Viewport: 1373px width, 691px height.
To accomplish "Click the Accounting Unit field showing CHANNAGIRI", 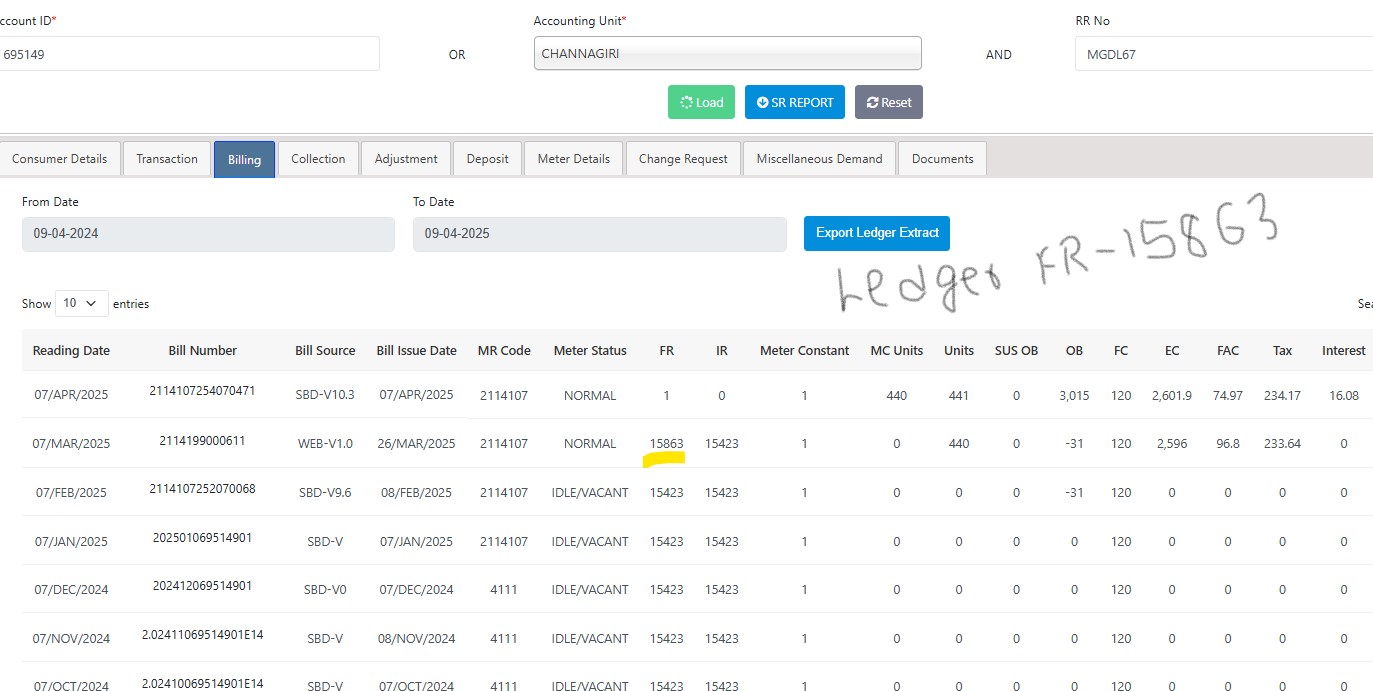I will pyautogui.click(x=728, y=54).
